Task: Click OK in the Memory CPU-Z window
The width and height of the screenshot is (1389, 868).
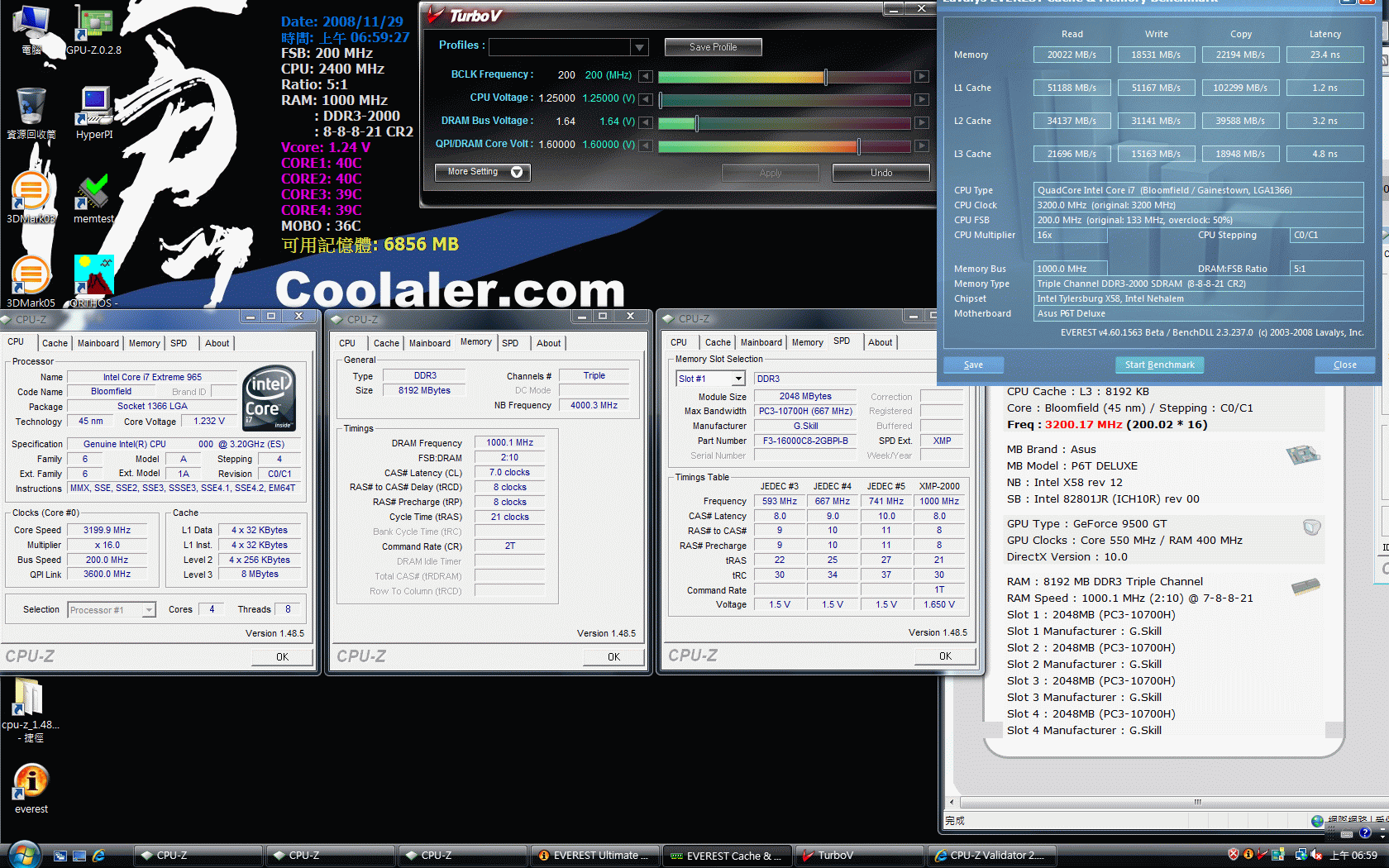Action: point(613,656)
